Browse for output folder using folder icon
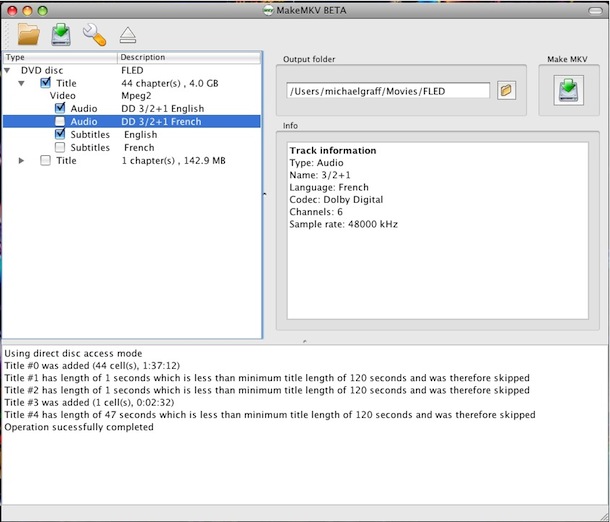The image size is (610, 522). 506,91
